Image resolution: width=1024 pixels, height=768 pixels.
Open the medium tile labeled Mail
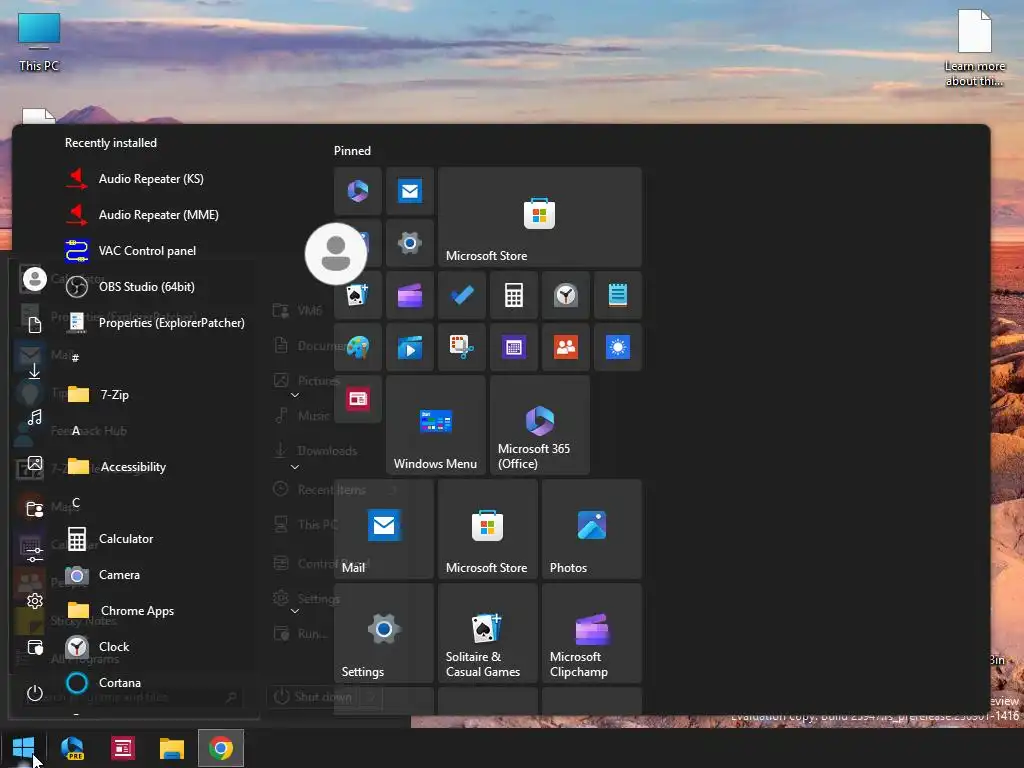384,529
